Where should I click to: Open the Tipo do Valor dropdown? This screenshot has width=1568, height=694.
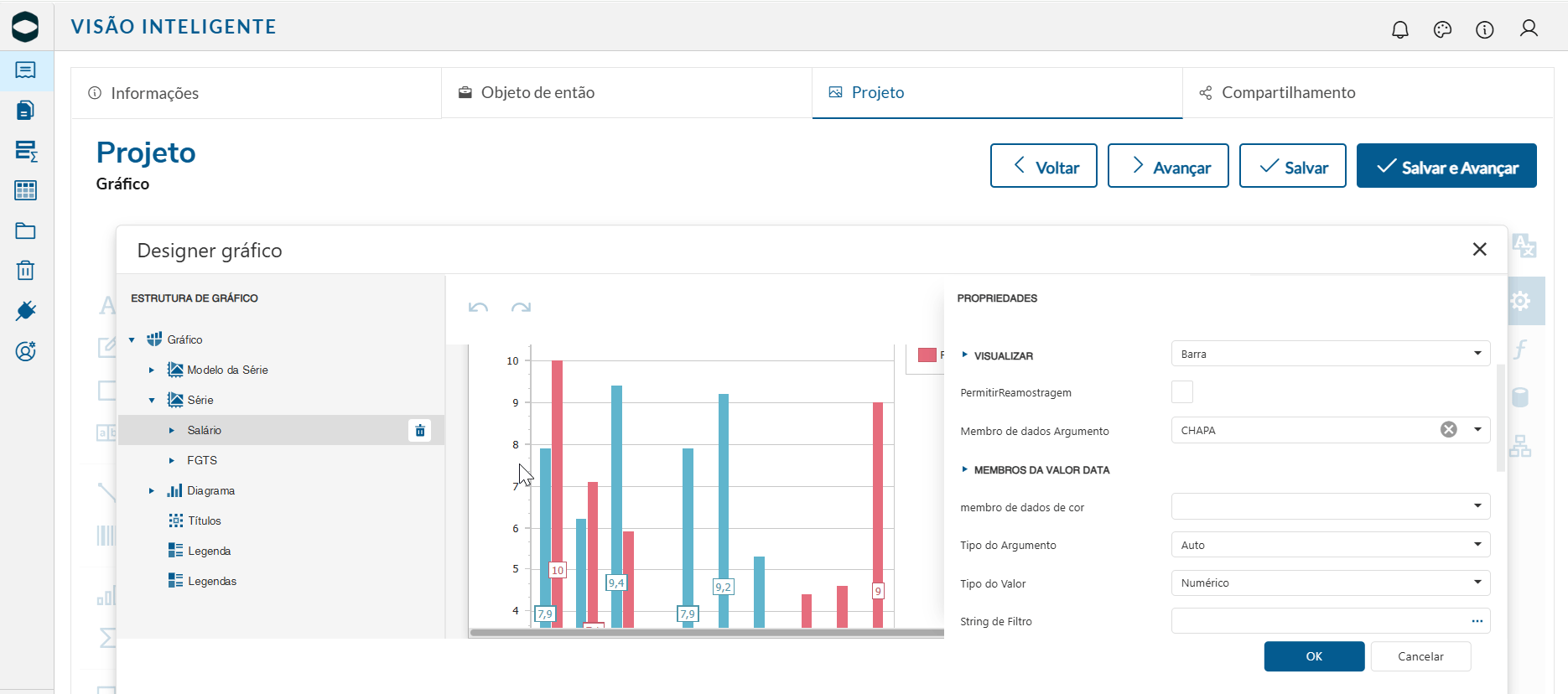pos(1330,583)
